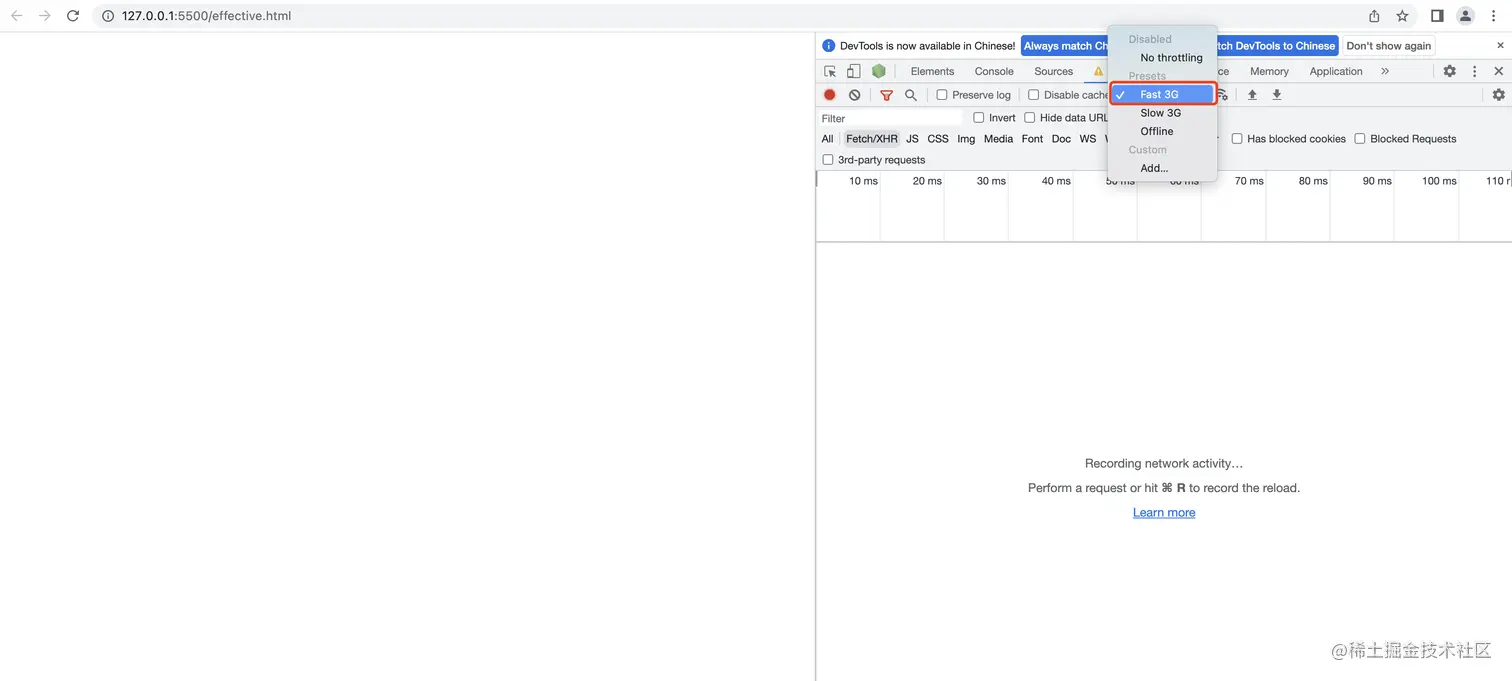Bookmark this page with the star

pos(1402,16)
